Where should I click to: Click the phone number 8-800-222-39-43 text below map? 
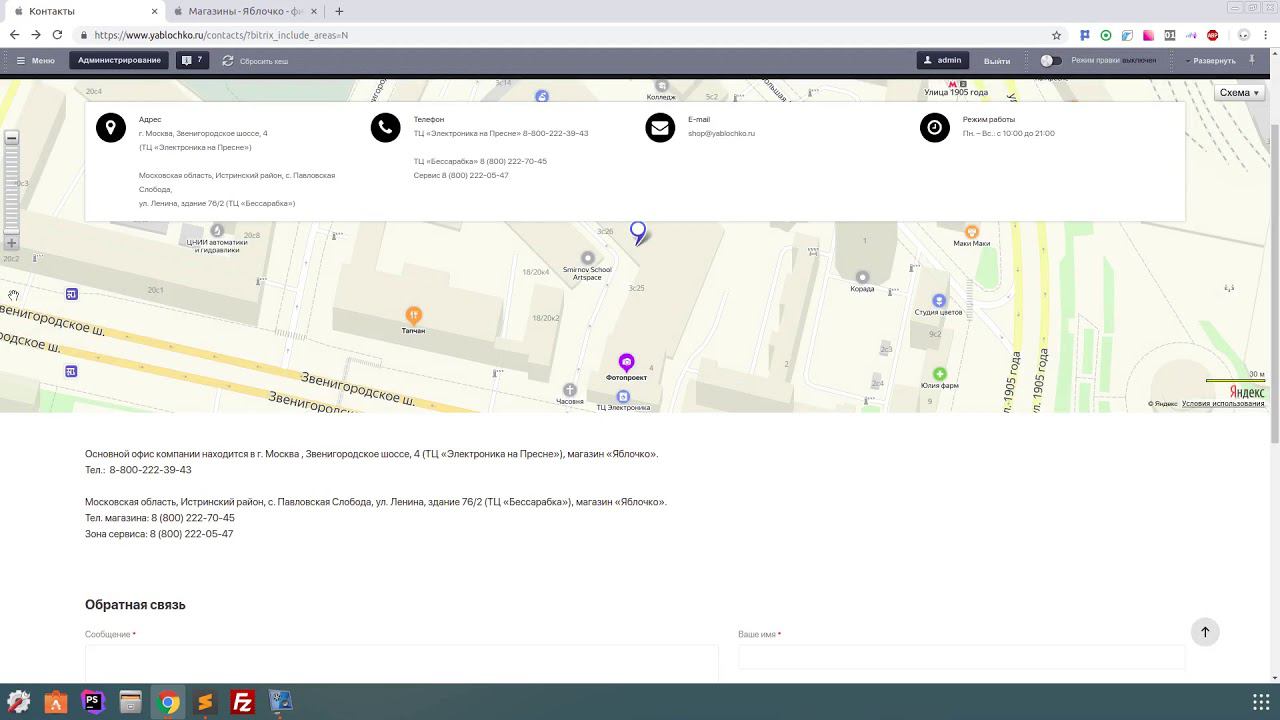click(150, 470)
